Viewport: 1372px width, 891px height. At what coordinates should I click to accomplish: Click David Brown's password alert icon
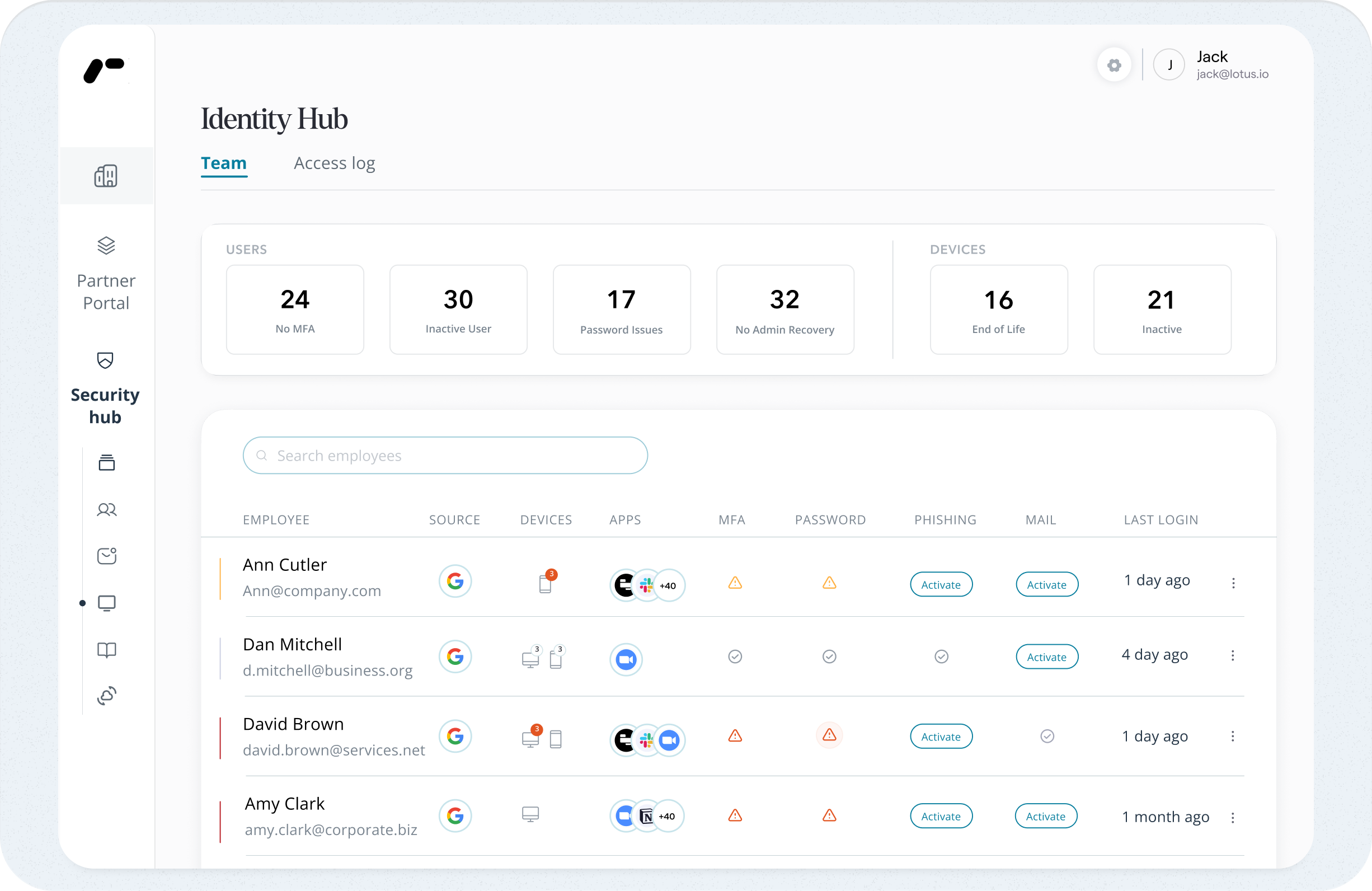point(829,735)
